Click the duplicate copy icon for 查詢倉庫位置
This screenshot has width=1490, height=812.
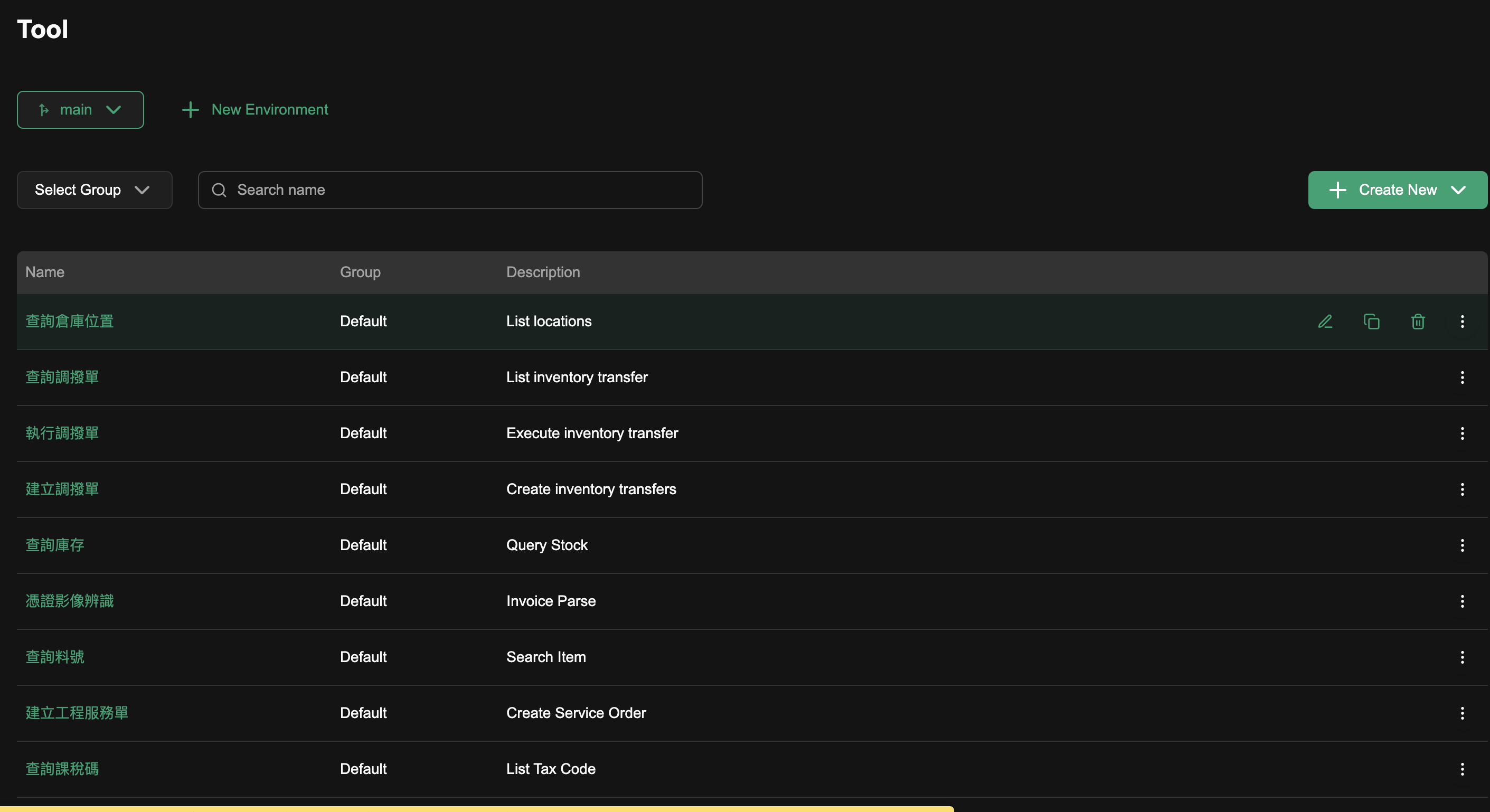point(1371,322)
